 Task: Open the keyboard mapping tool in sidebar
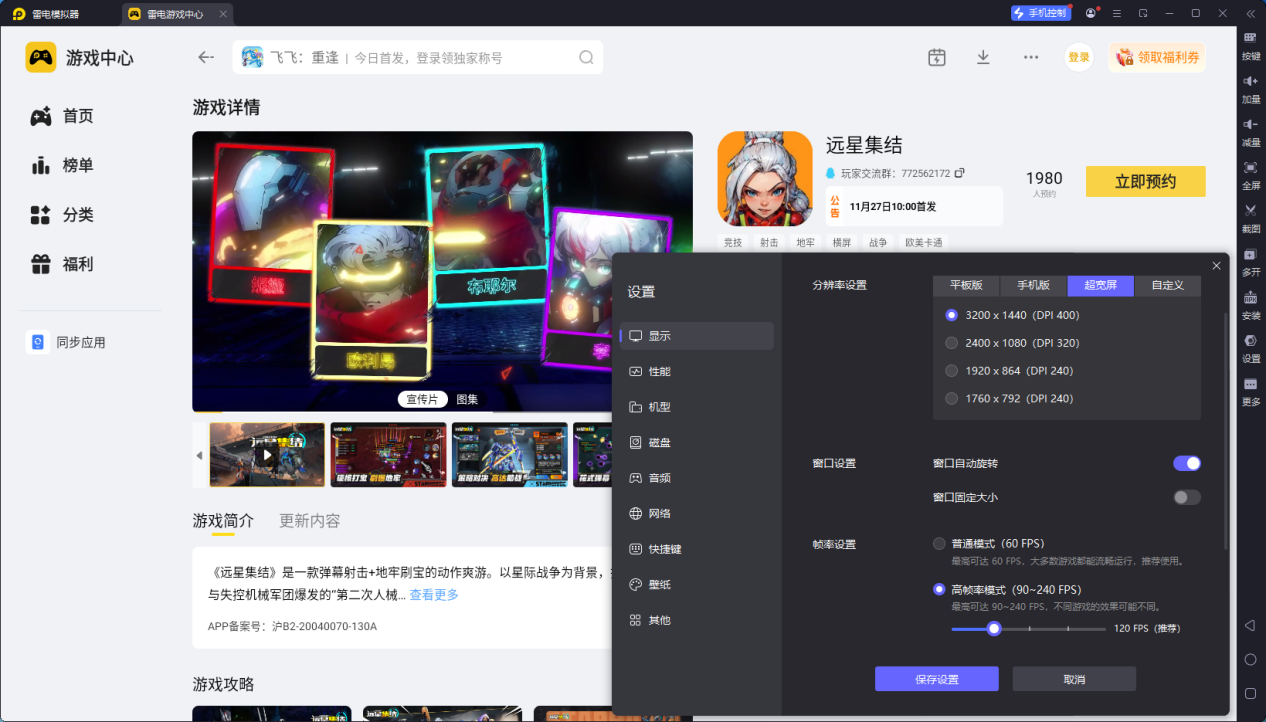pos(1250,38)
